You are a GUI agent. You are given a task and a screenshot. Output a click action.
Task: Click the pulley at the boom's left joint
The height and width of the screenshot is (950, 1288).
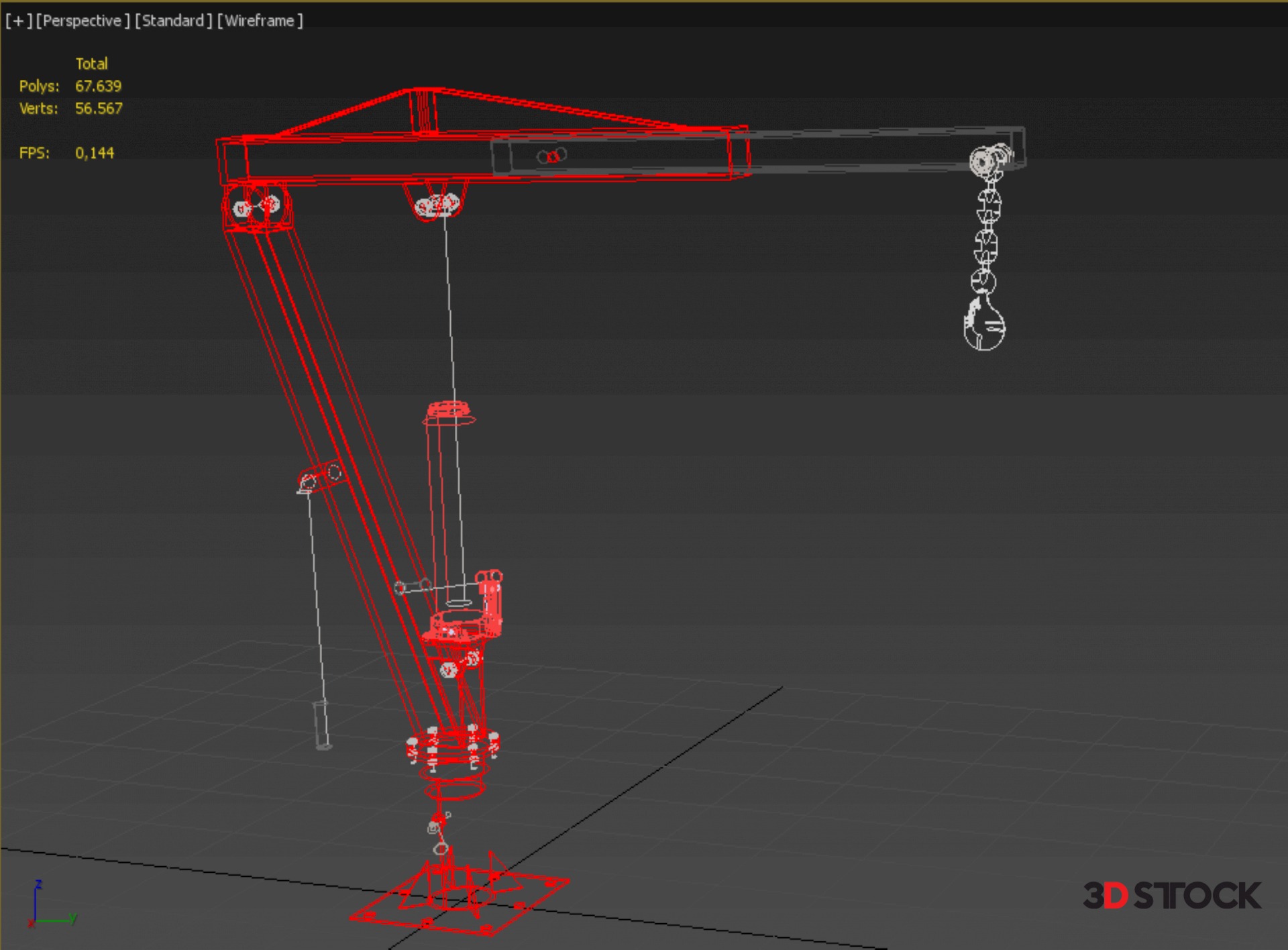(x=256, y=206)
